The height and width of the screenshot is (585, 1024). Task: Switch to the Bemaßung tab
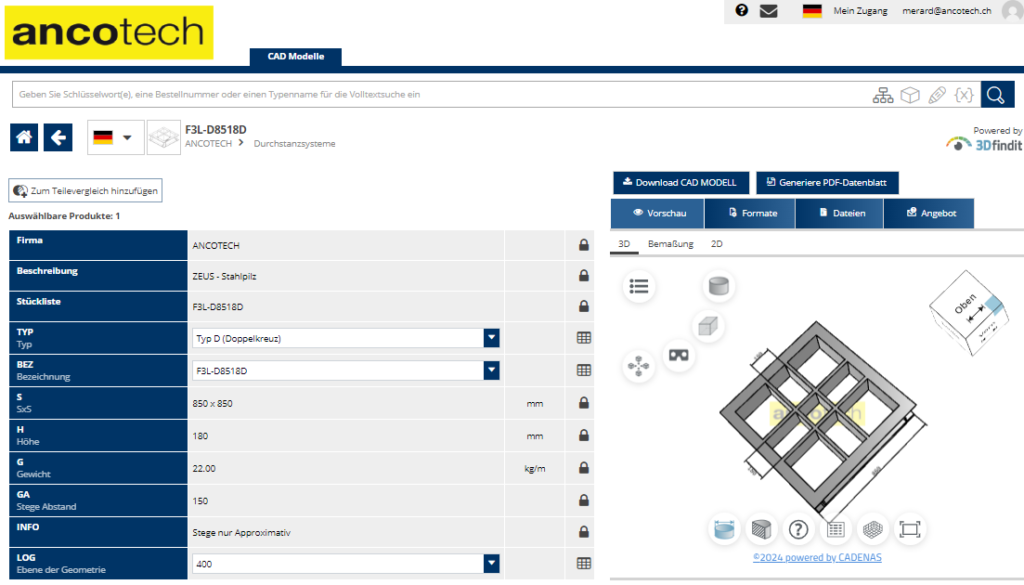click(x=670, y=243)
